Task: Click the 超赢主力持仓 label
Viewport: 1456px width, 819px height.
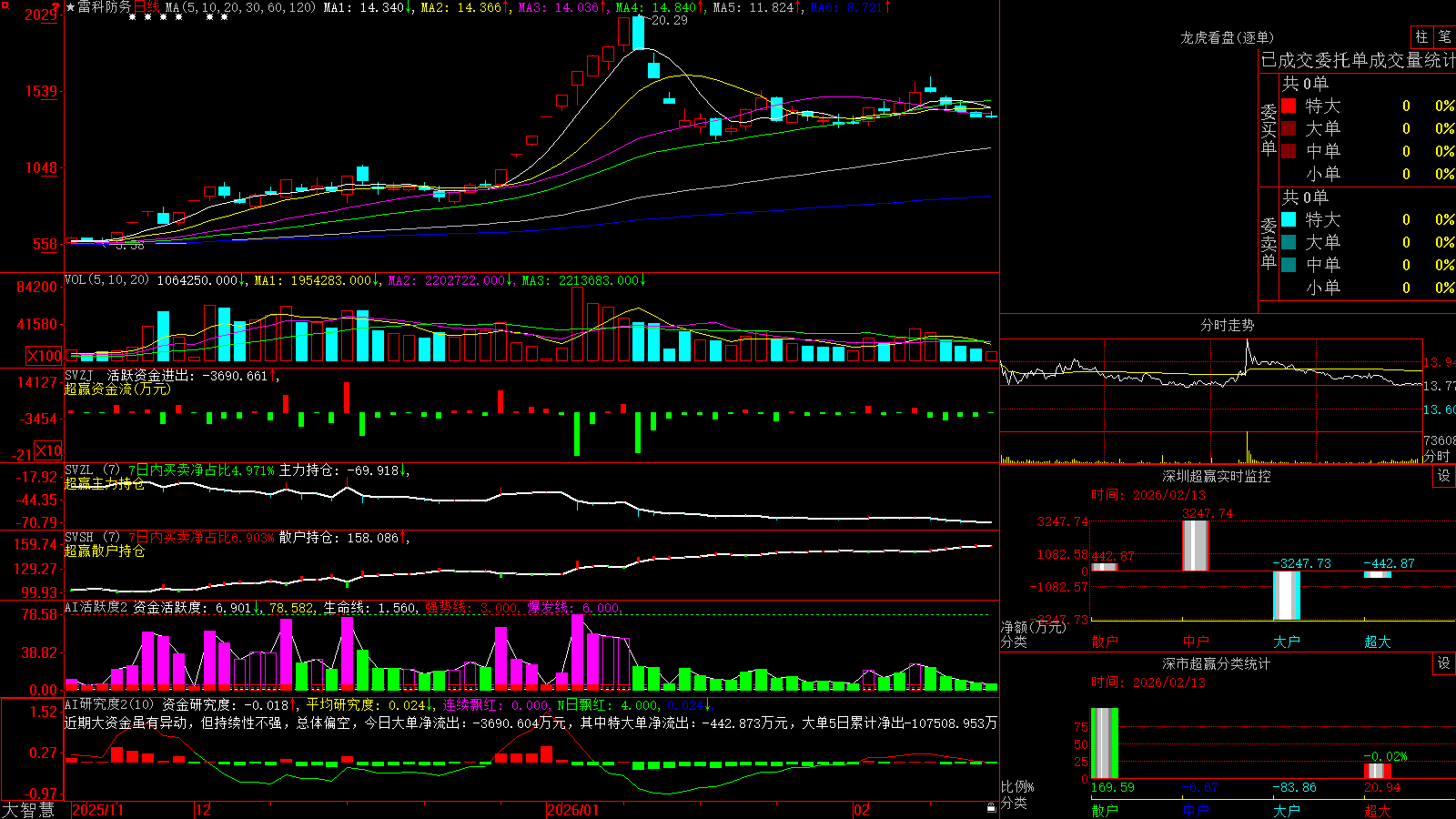Action: point(105,484)
